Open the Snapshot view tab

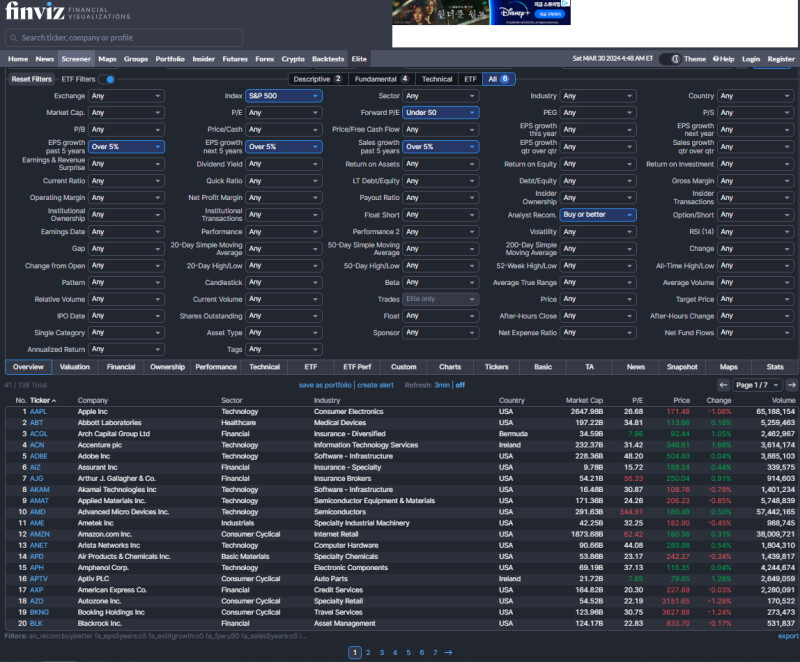tap(682, 367)
